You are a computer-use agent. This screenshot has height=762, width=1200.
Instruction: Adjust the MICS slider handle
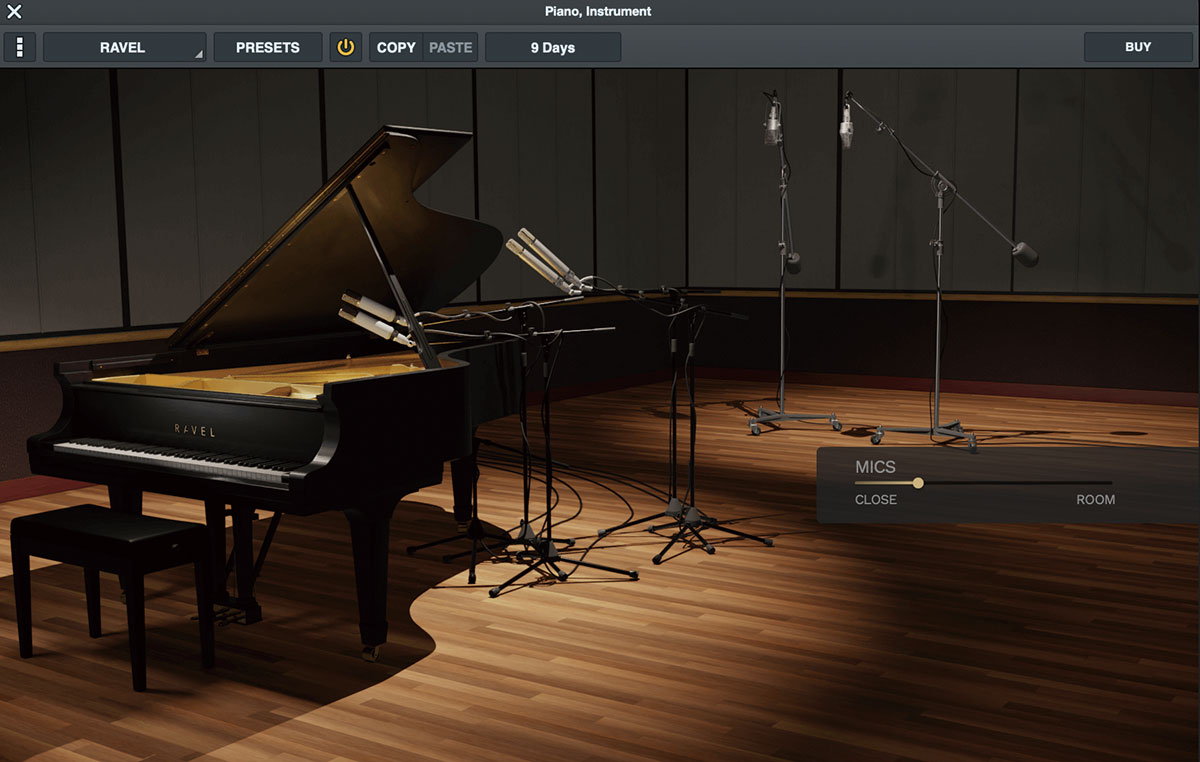918,483
